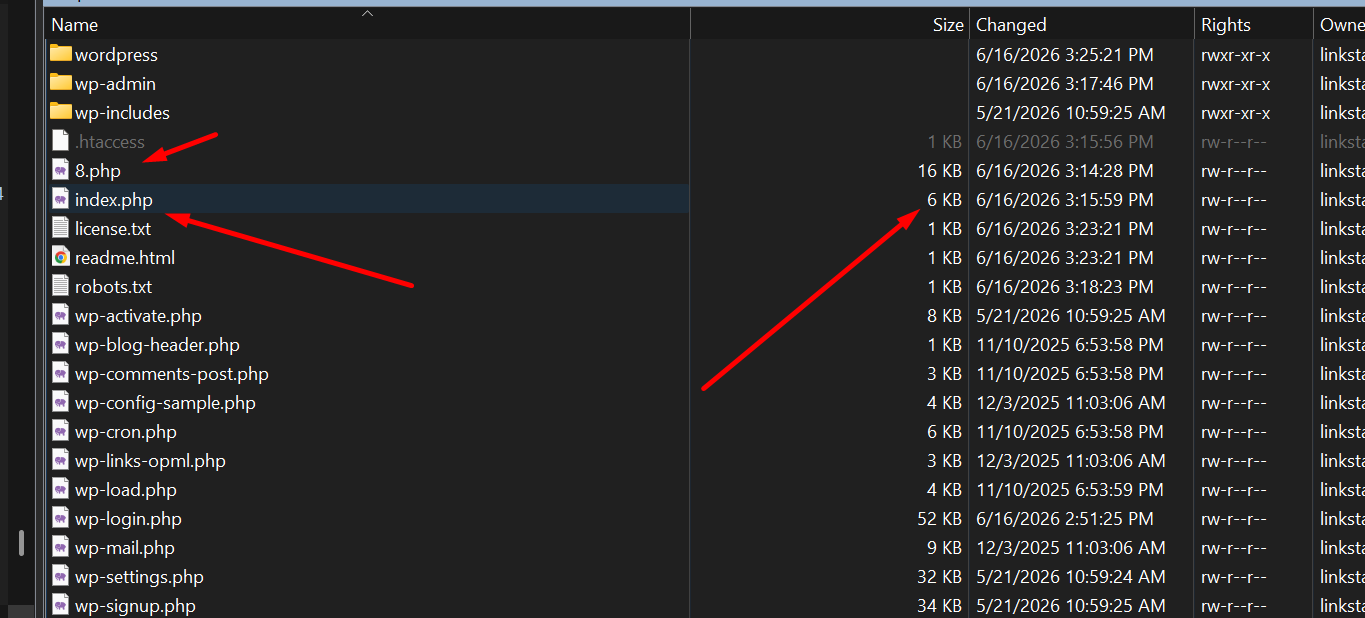Screen dimensions: 1365x618
Task: Select the file name robots.txt
Action: click(114, 287)
